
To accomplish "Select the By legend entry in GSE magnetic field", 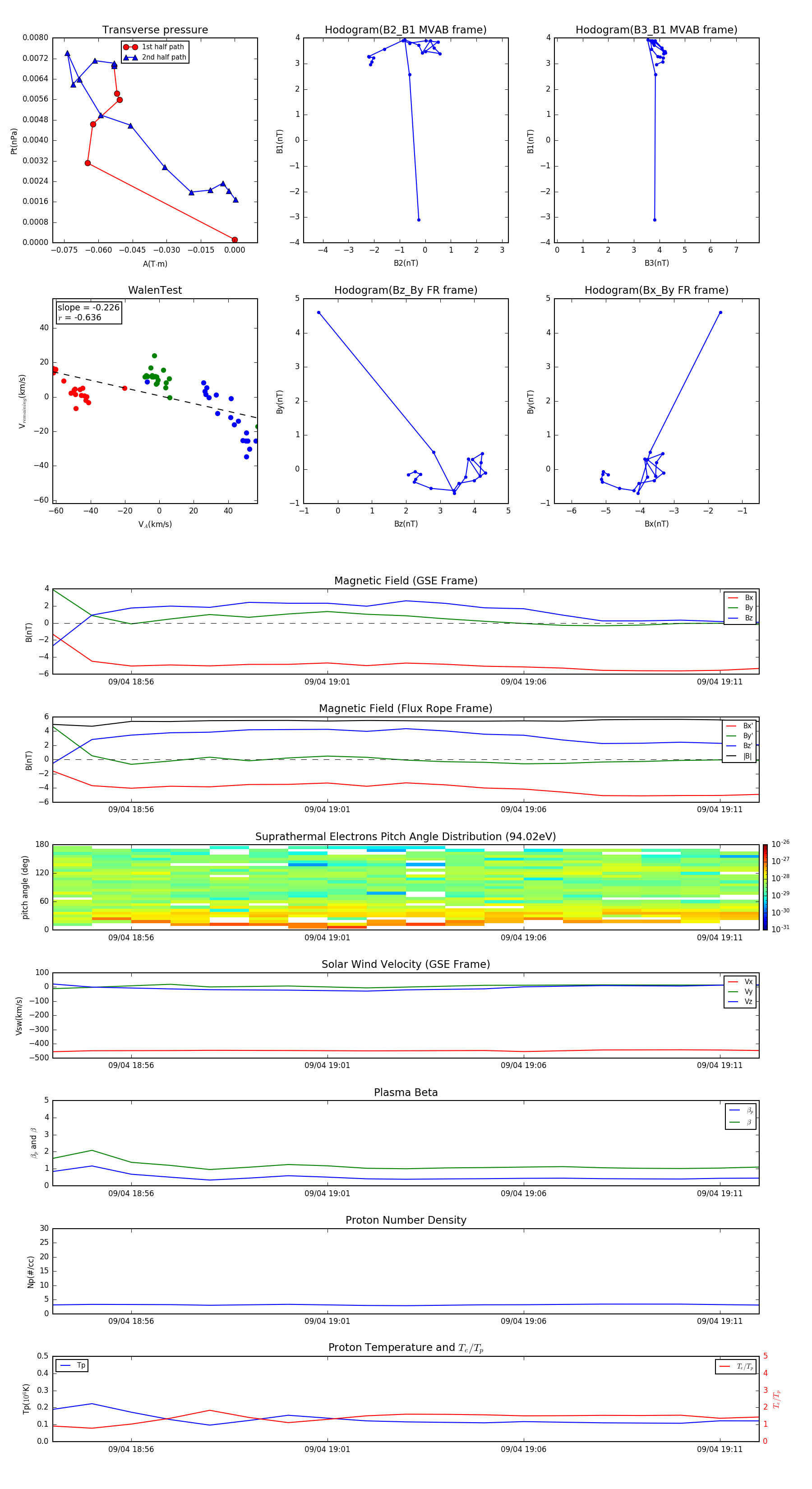I will (x=740, y=607).
